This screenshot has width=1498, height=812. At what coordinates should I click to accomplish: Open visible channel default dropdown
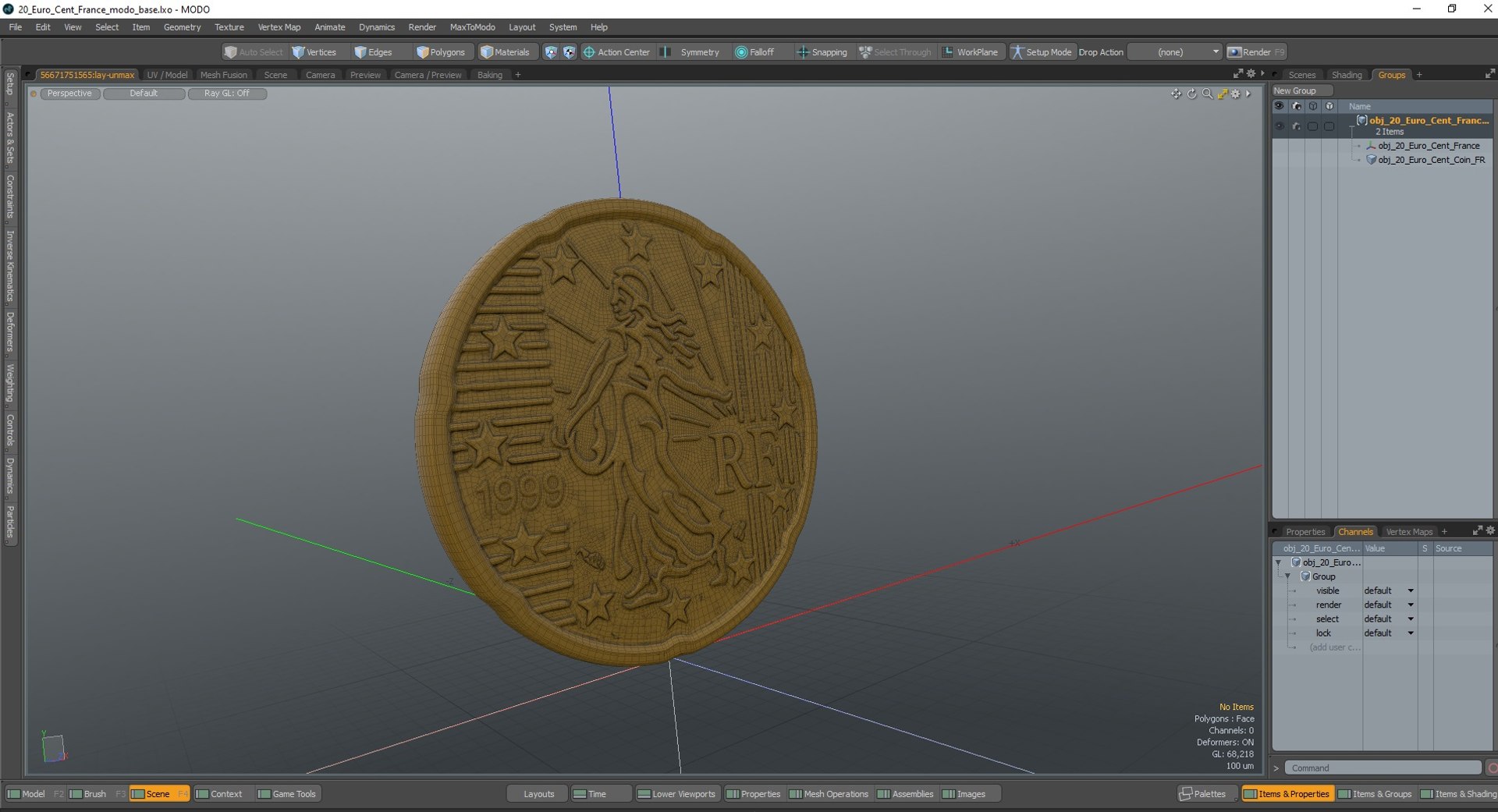click(x=1389, y=590)
